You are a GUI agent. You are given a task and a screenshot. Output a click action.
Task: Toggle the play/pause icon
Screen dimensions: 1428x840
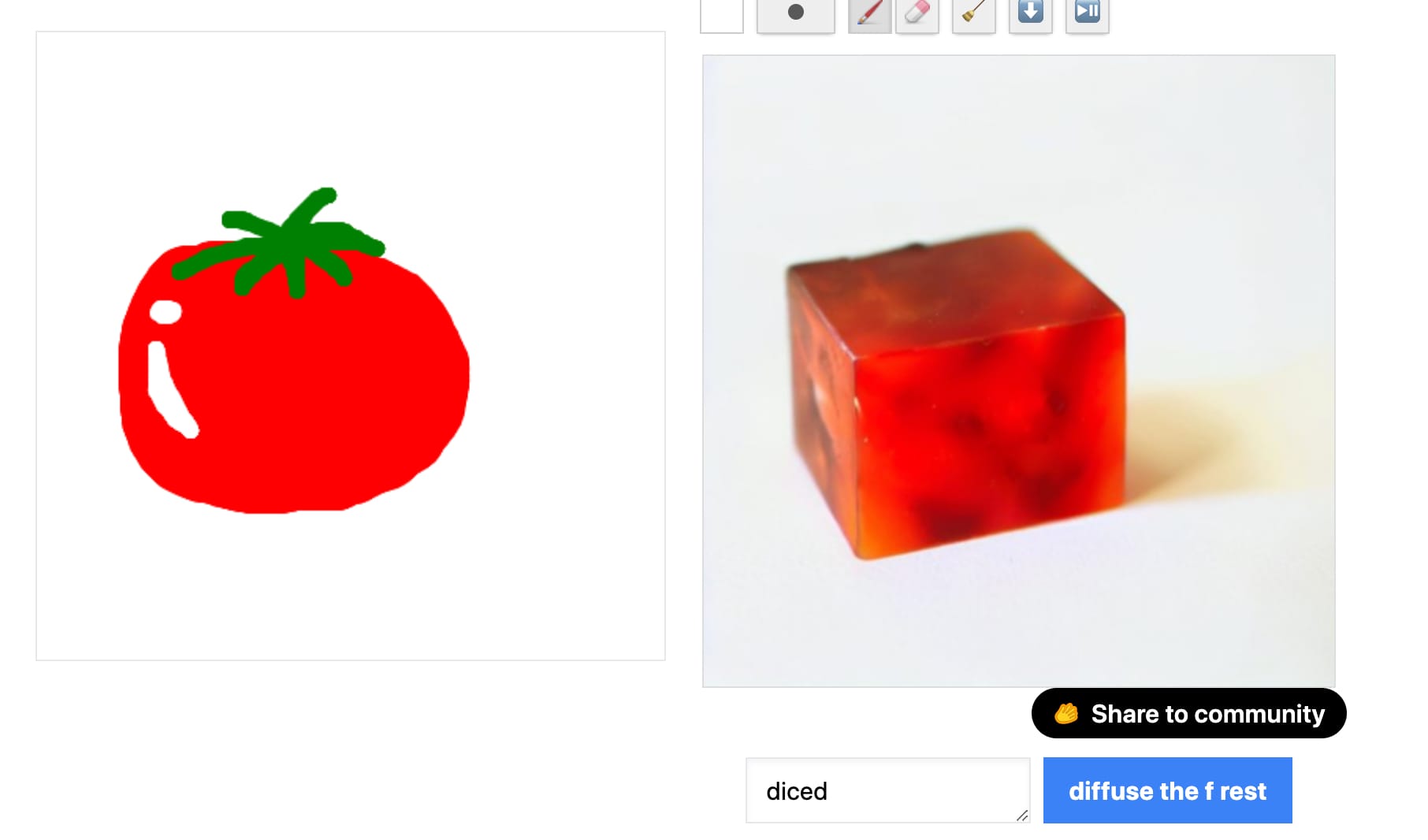point(1088,14)
